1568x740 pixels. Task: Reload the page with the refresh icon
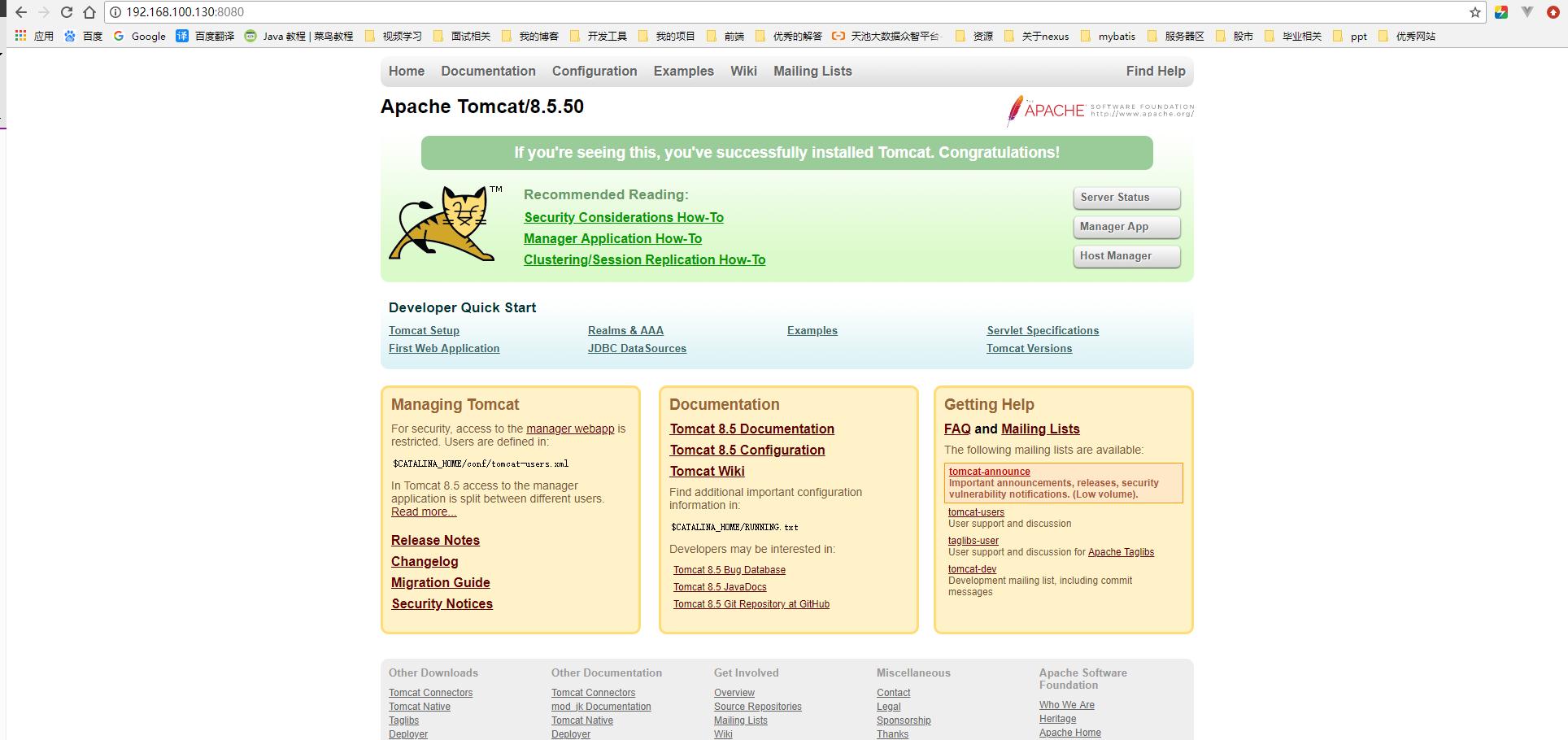coord(67,12)
